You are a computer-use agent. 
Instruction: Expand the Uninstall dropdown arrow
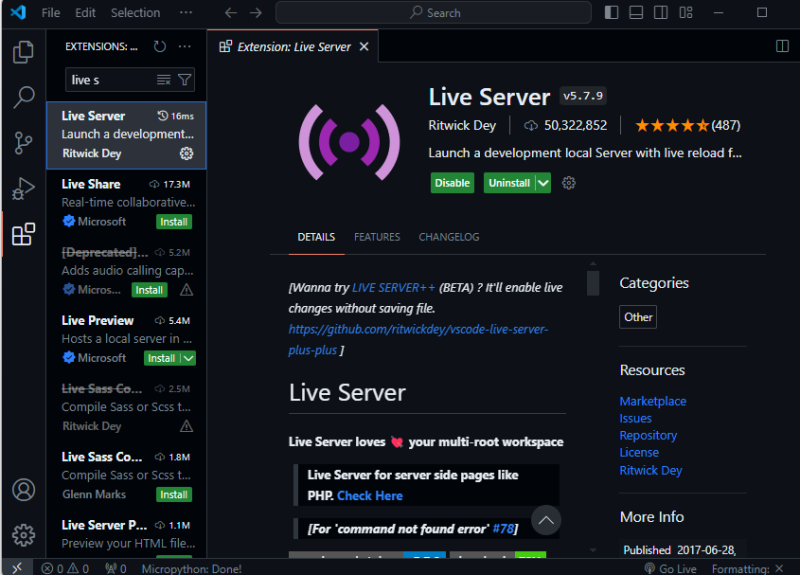[543, 183]
